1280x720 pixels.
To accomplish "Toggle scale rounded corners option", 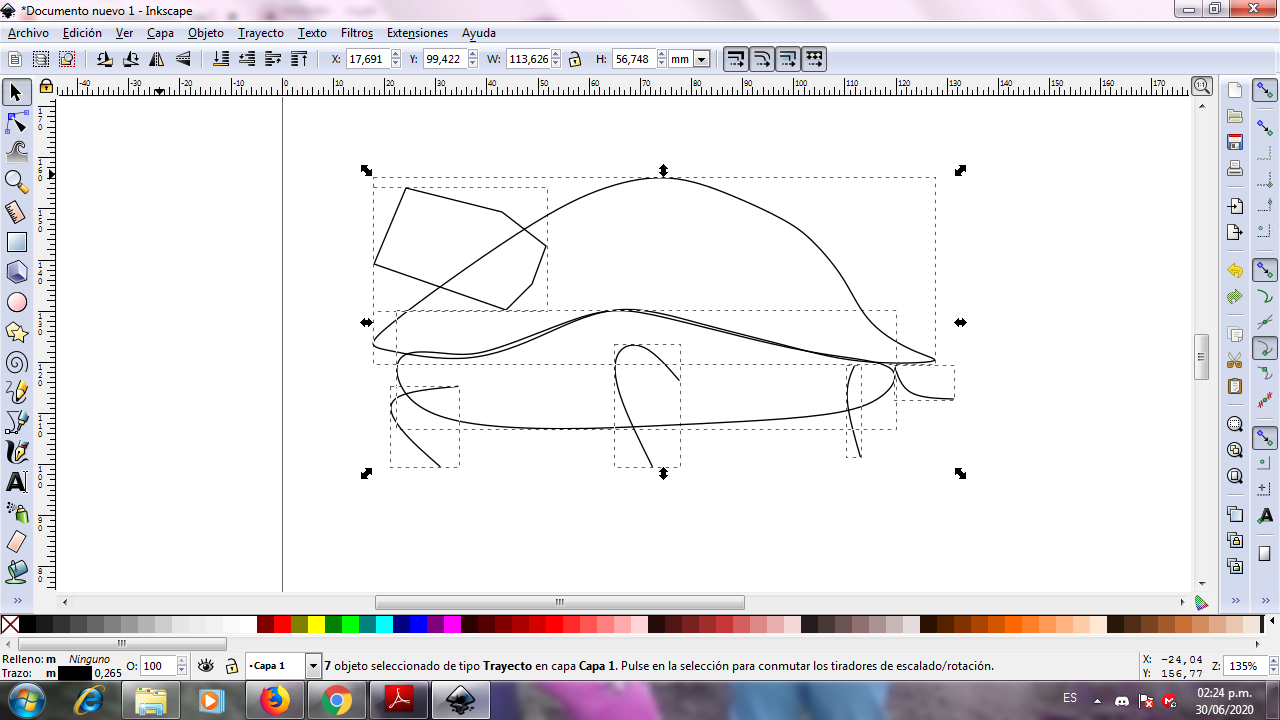I will click(x=762, y=59).
